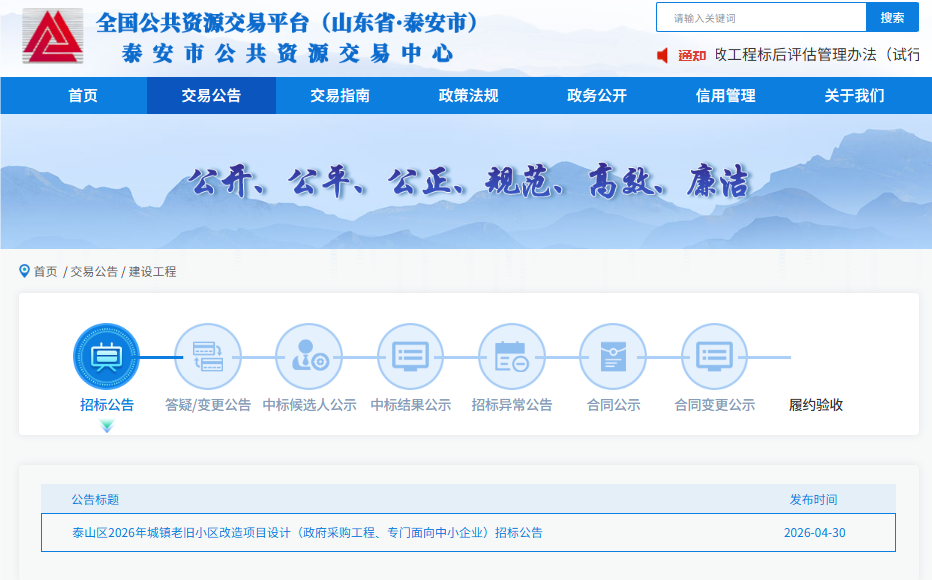Click the red speaker notice icon
This screenshot has width=932, height=580.
[x=662, y=55]
